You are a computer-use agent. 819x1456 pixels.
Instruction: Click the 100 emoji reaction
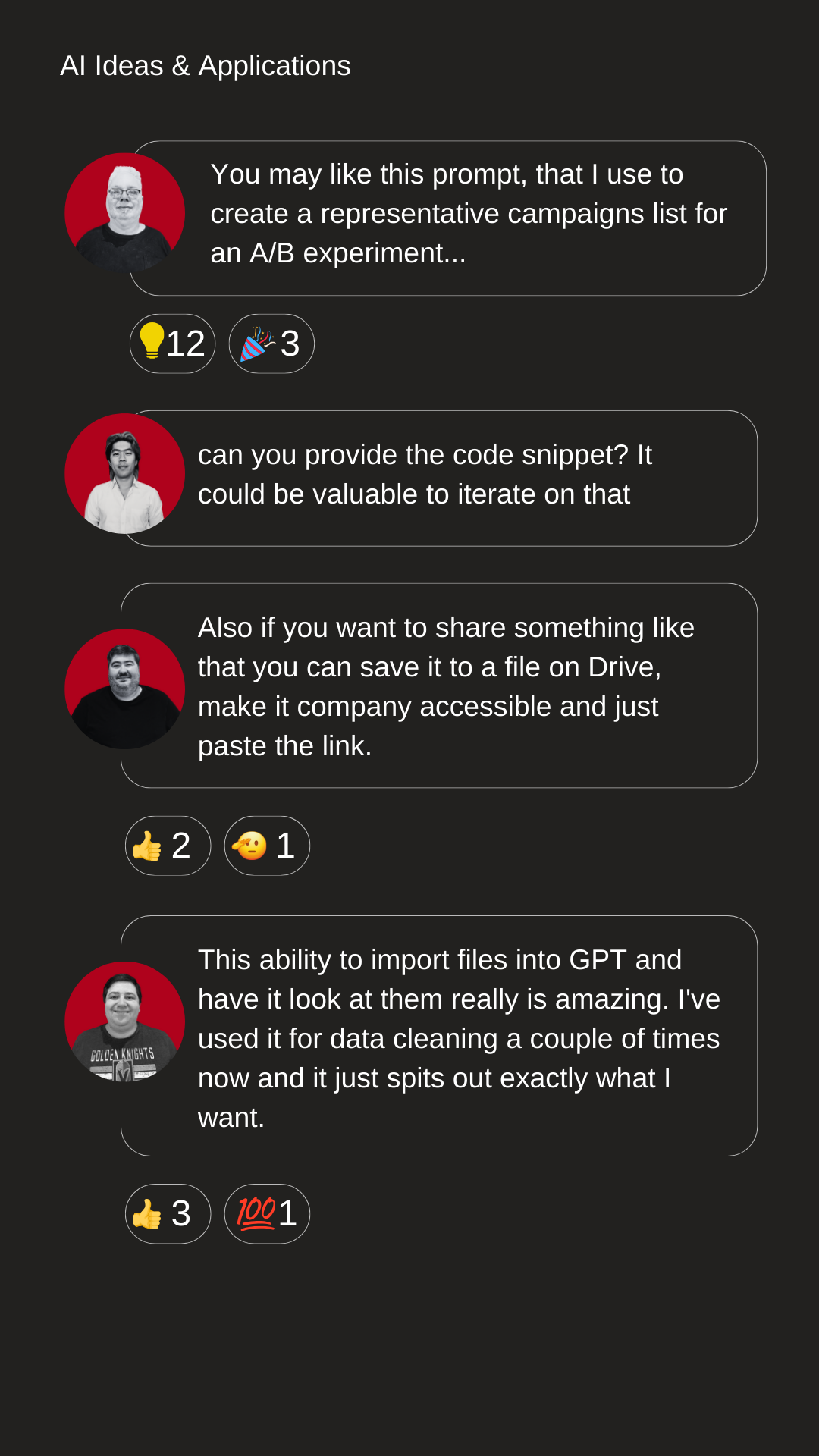pos(267,1213)
